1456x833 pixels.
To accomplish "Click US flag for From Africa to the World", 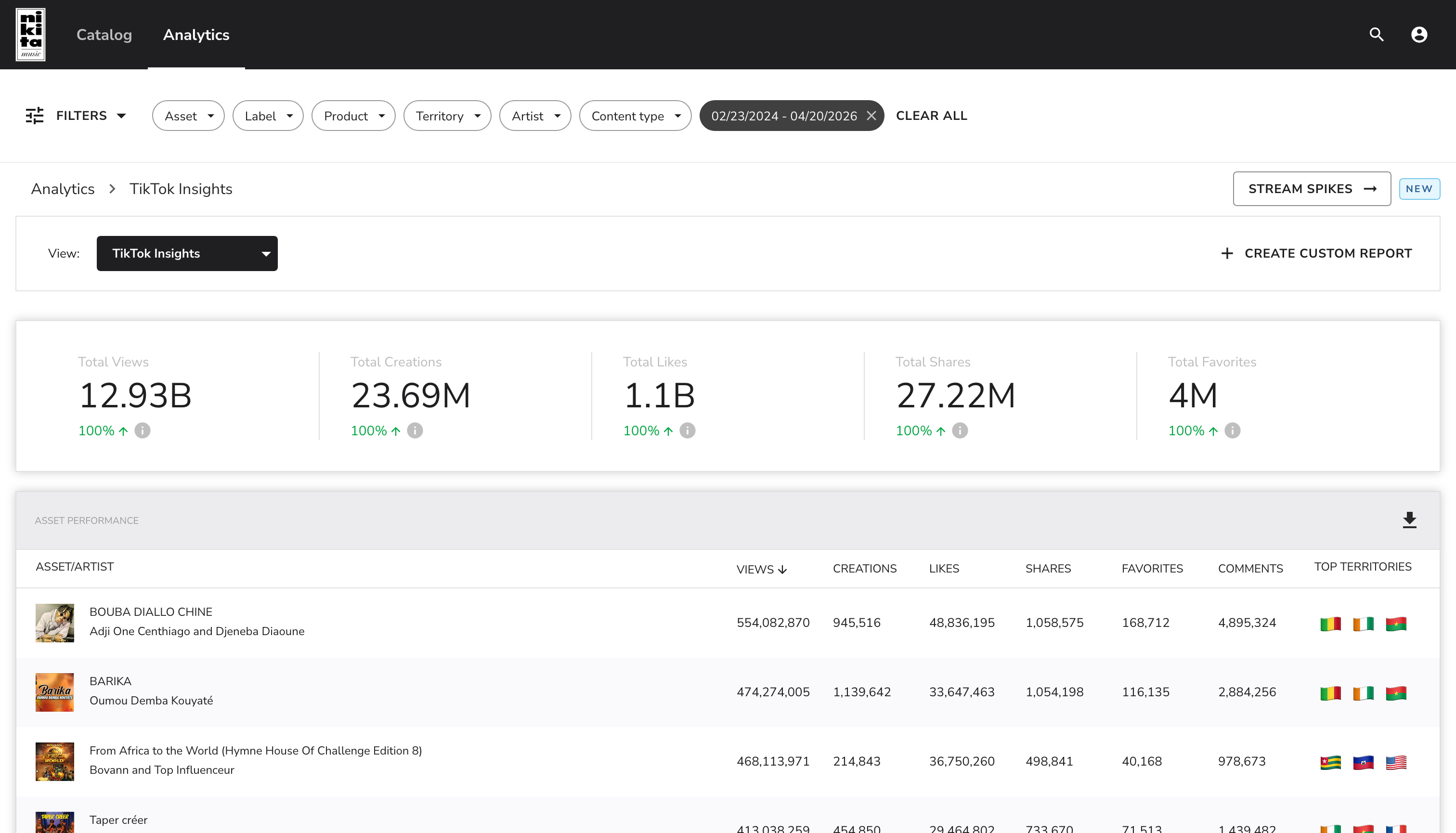I will coord(1396,762).
